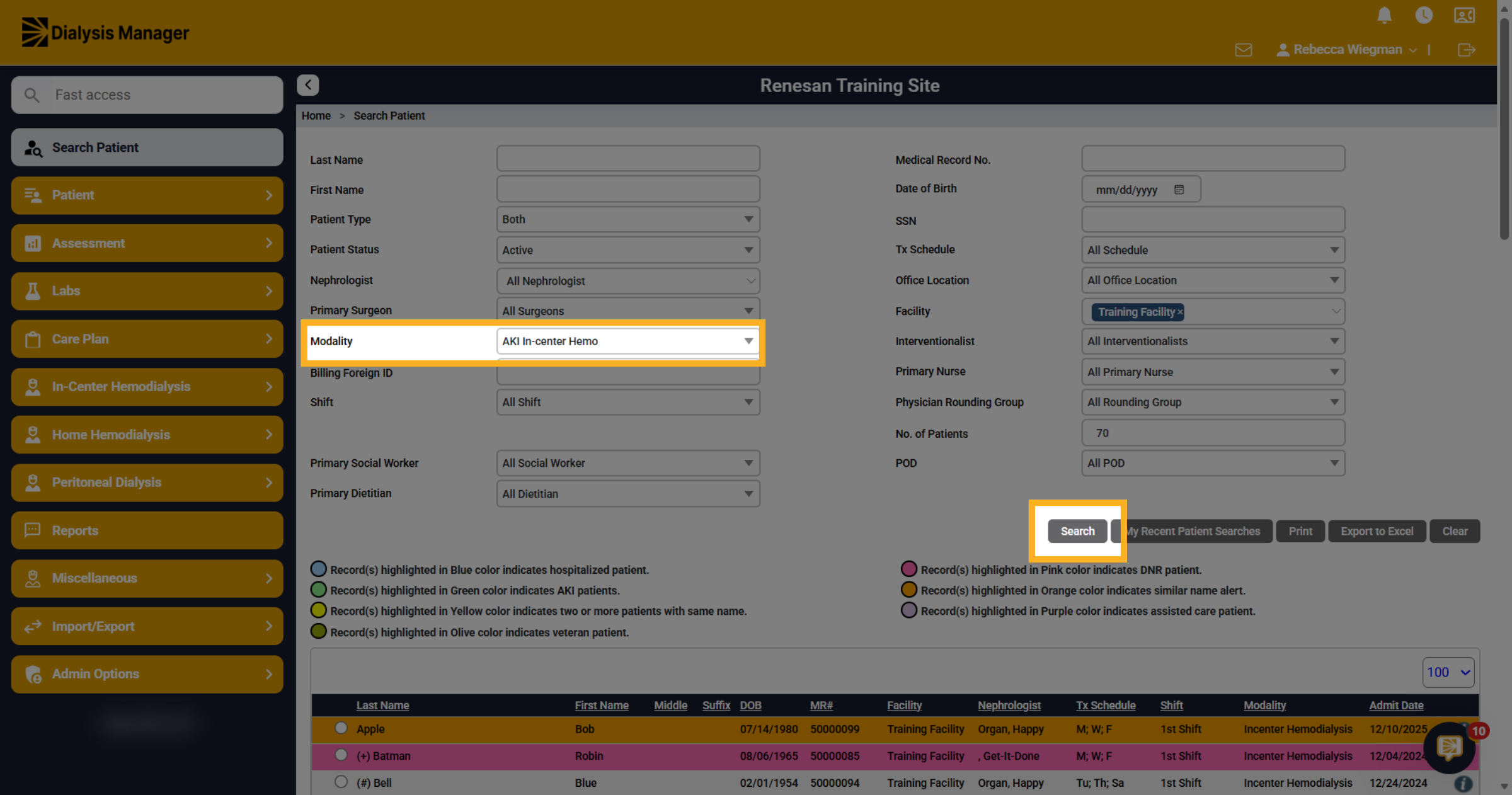
Task: Click the info icon on Bell row
Action: (x=1463, y=783)
